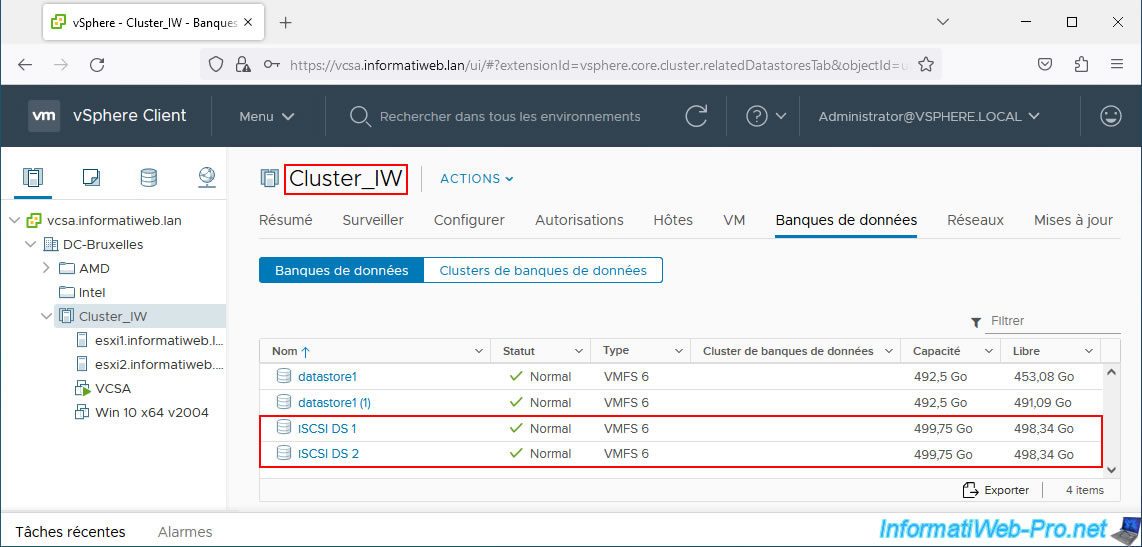Click the datastore icon beside ISCSI DS 1

pyautogui.click(x=284, y=428)
